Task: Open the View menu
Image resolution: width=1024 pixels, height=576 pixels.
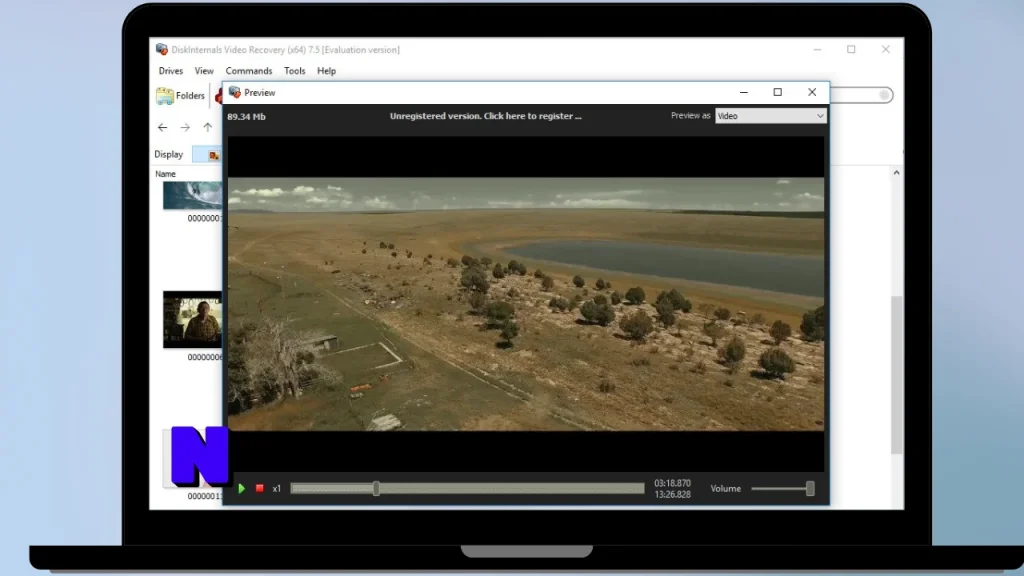Action: (x=204, y=71)
